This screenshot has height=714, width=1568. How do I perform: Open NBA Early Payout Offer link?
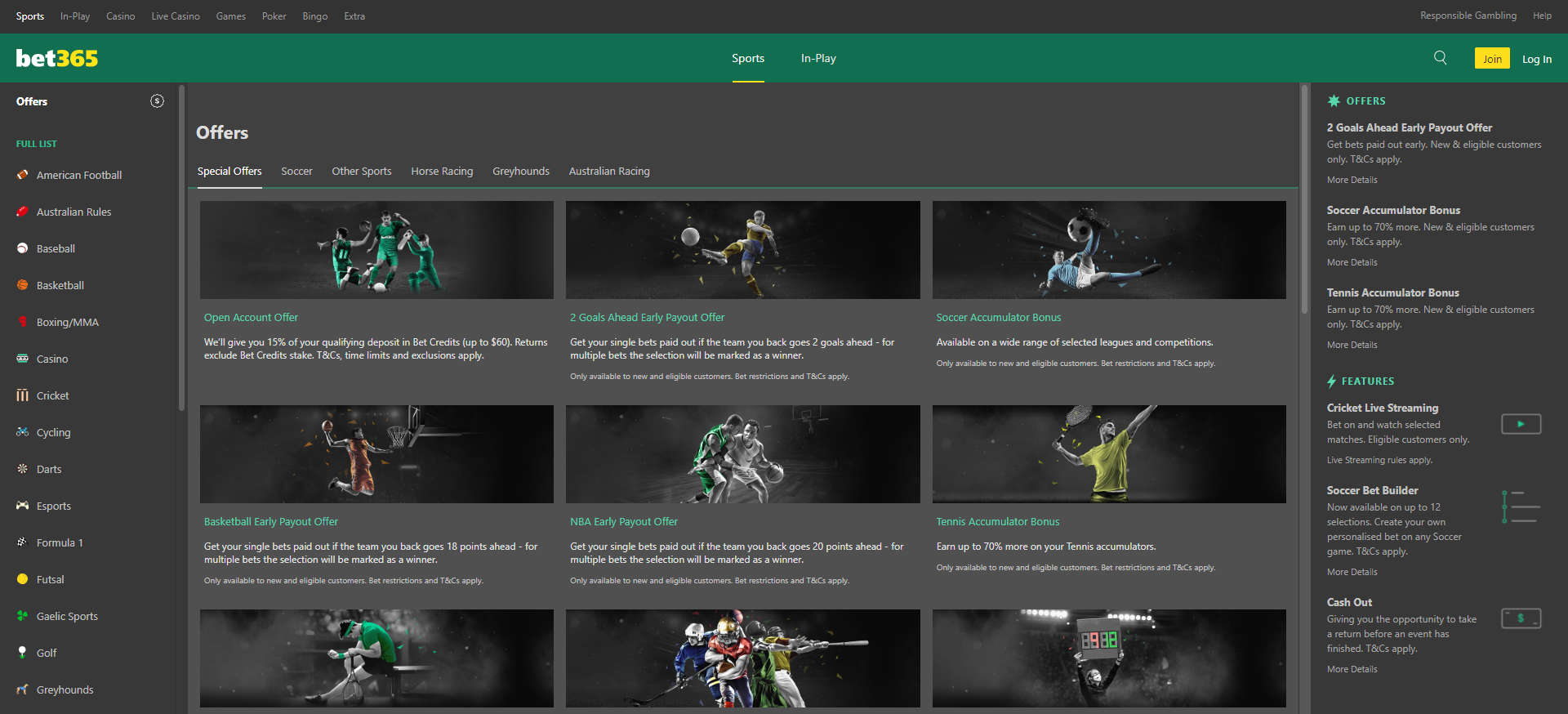(624, 522)
